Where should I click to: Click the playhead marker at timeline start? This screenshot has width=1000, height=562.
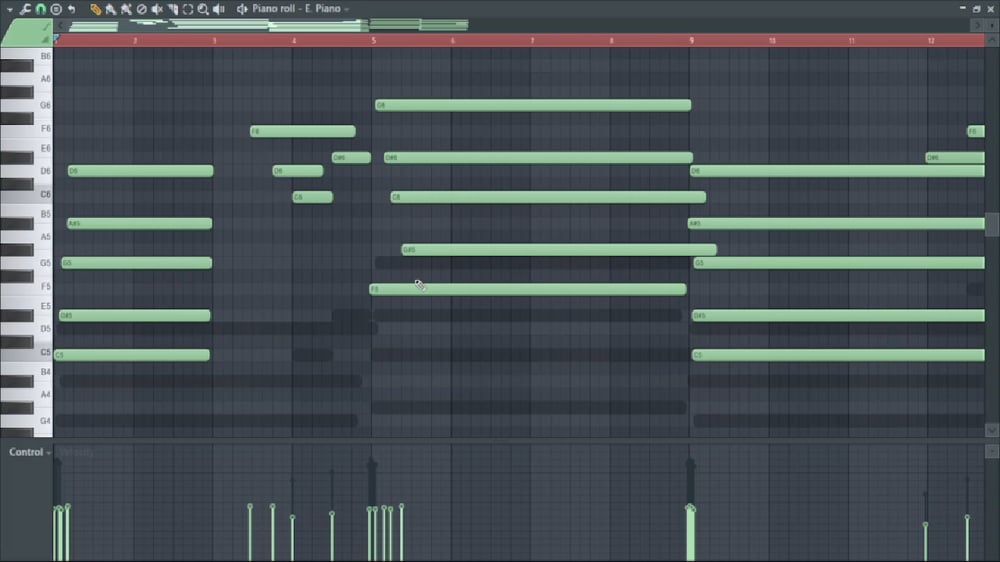pos(57,40)
